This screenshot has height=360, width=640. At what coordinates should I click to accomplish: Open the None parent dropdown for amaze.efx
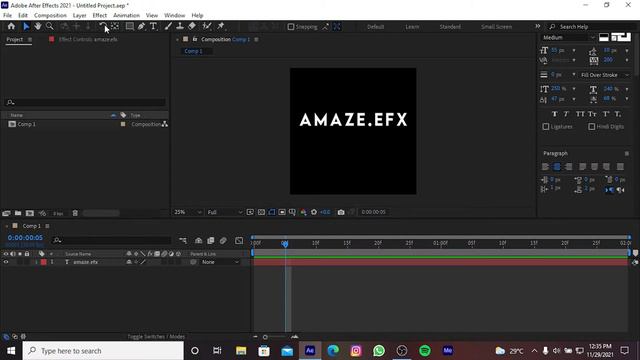click(220, 262)
